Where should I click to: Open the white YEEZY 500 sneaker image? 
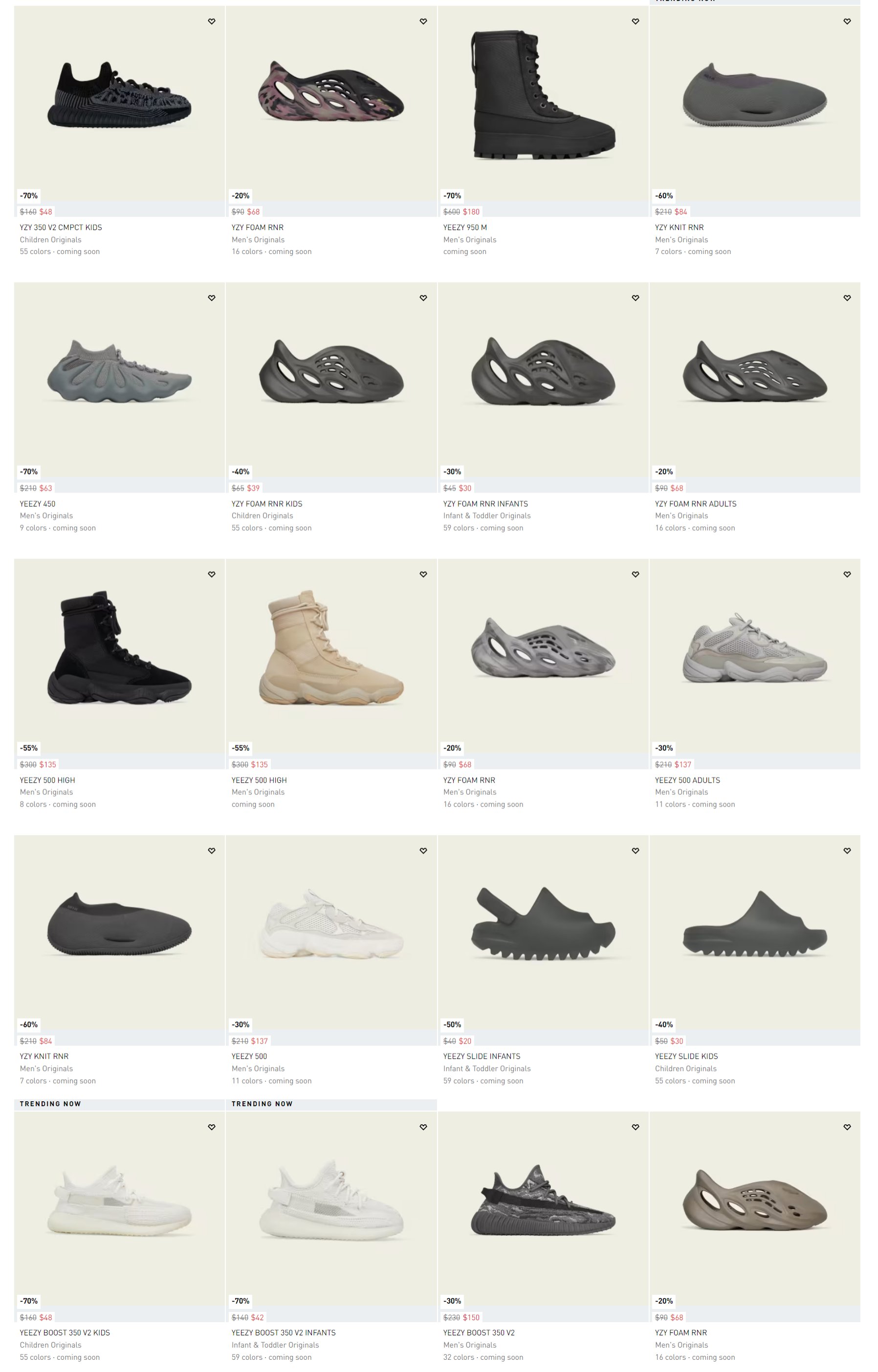(x=331, y=923)
